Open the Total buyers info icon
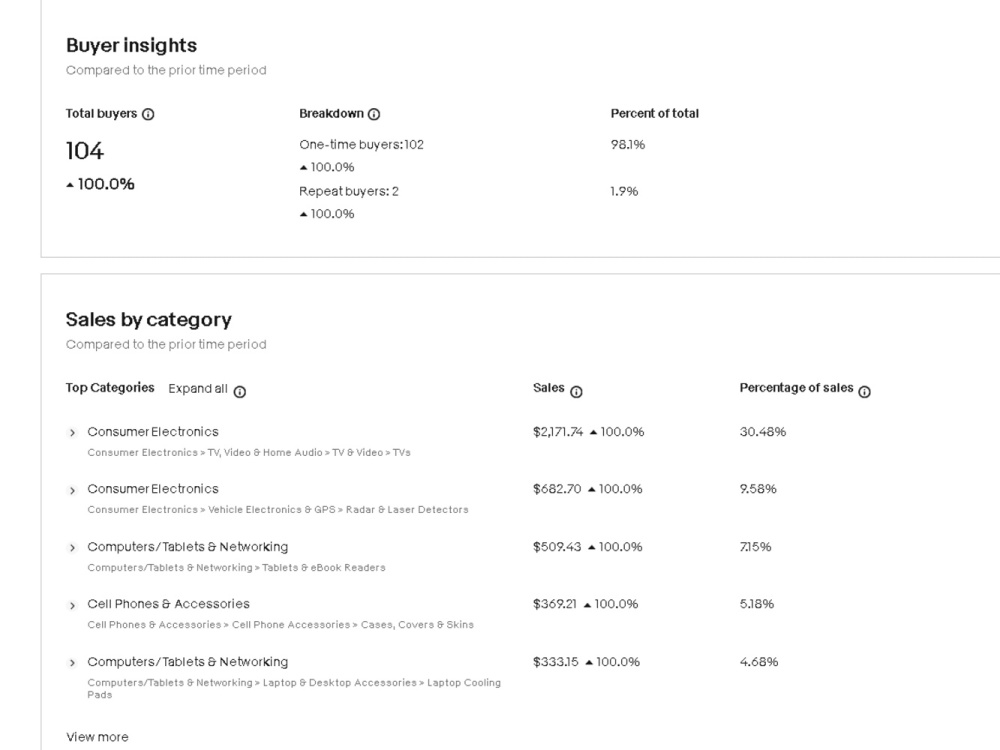Image resolution: width=1000 pixels, height=750 pixels. pyautogui.click(x=148, y=114)
